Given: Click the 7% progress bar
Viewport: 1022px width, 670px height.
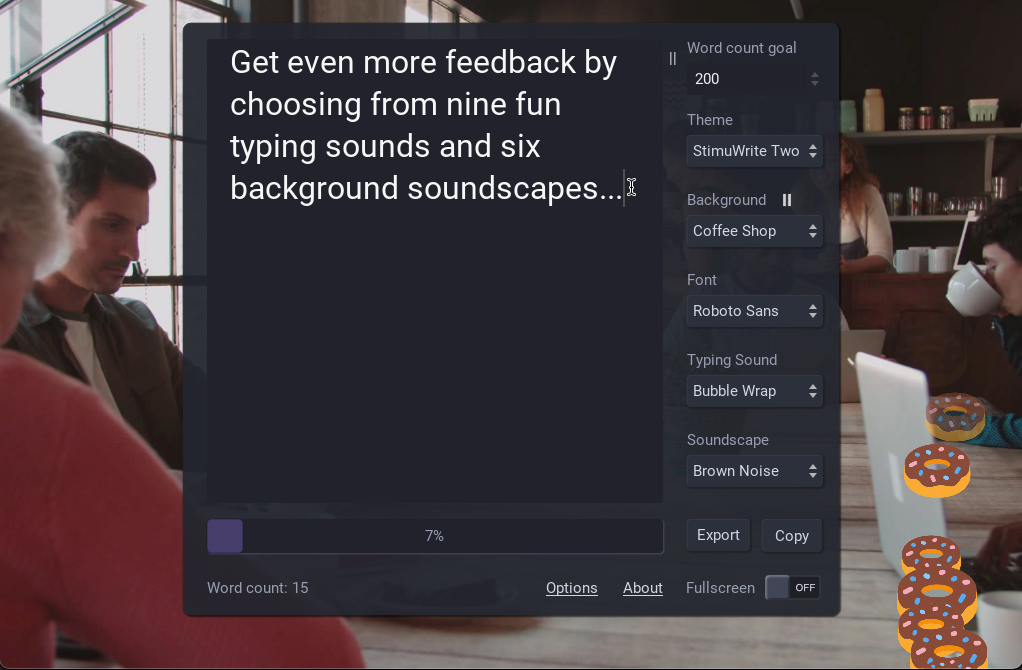Looking at the screenshot, I should point(435,536).
